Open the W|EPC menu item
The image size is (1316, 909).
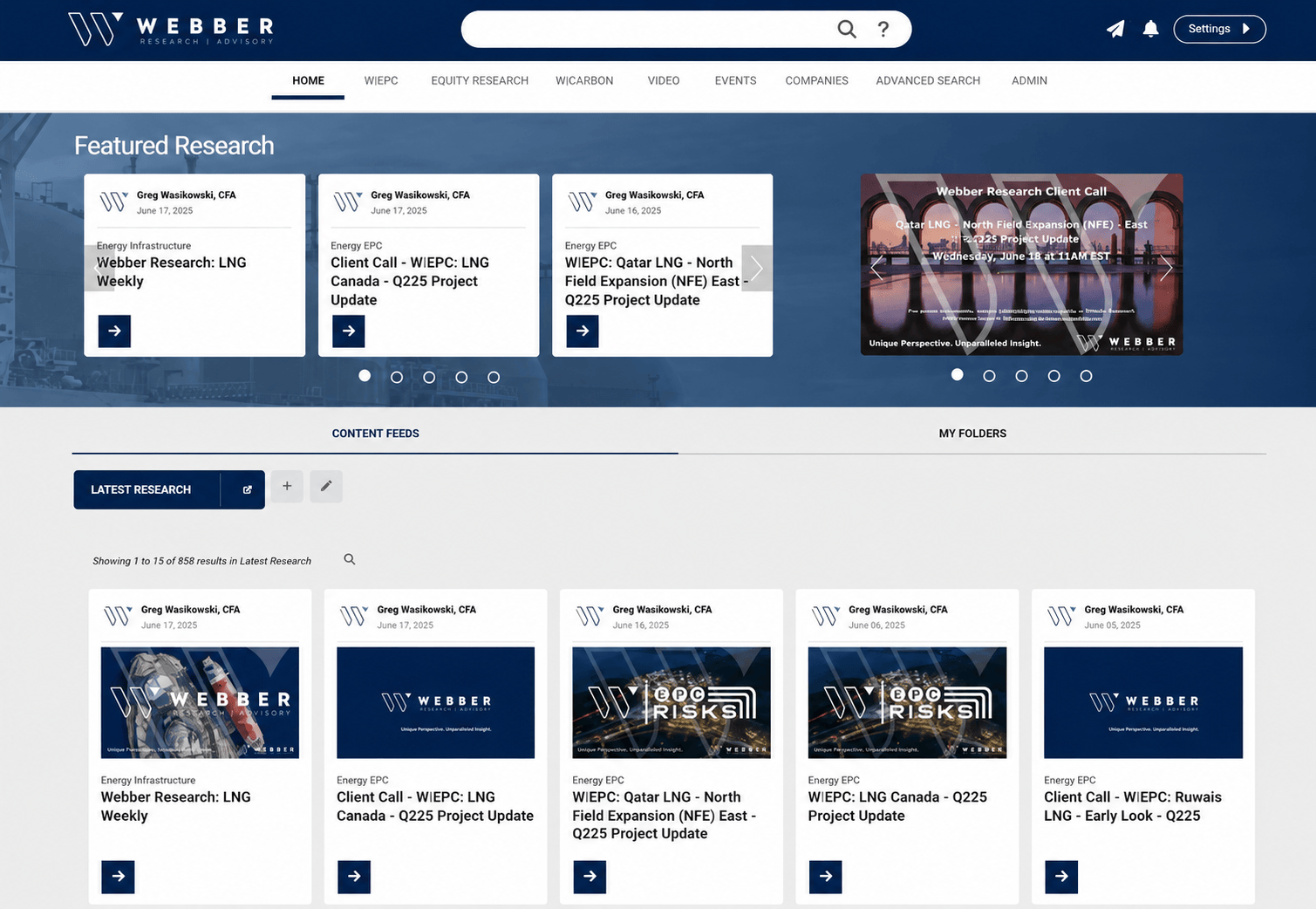(x=381, y=80)
